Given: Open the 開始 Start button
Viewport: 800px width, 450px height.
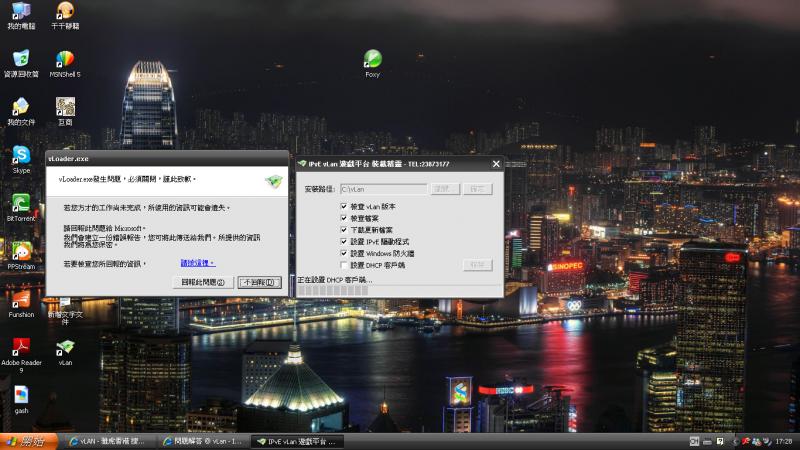Looking at the screenshot, I should 28,441.
